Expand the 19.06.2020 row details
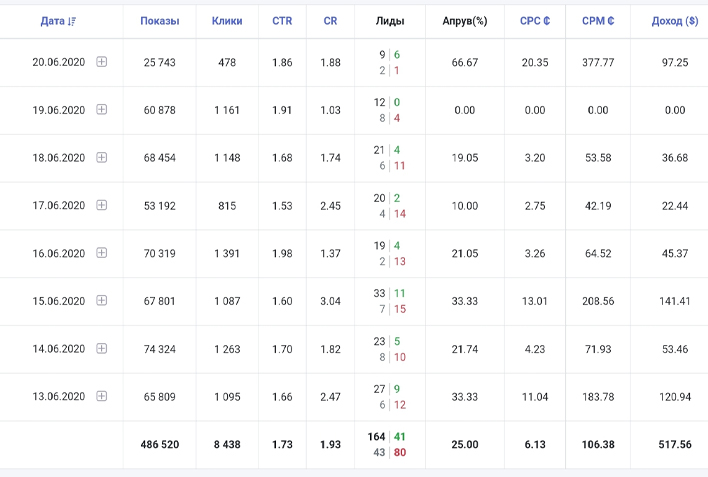 pyautogui.click(x=102, y=110)
